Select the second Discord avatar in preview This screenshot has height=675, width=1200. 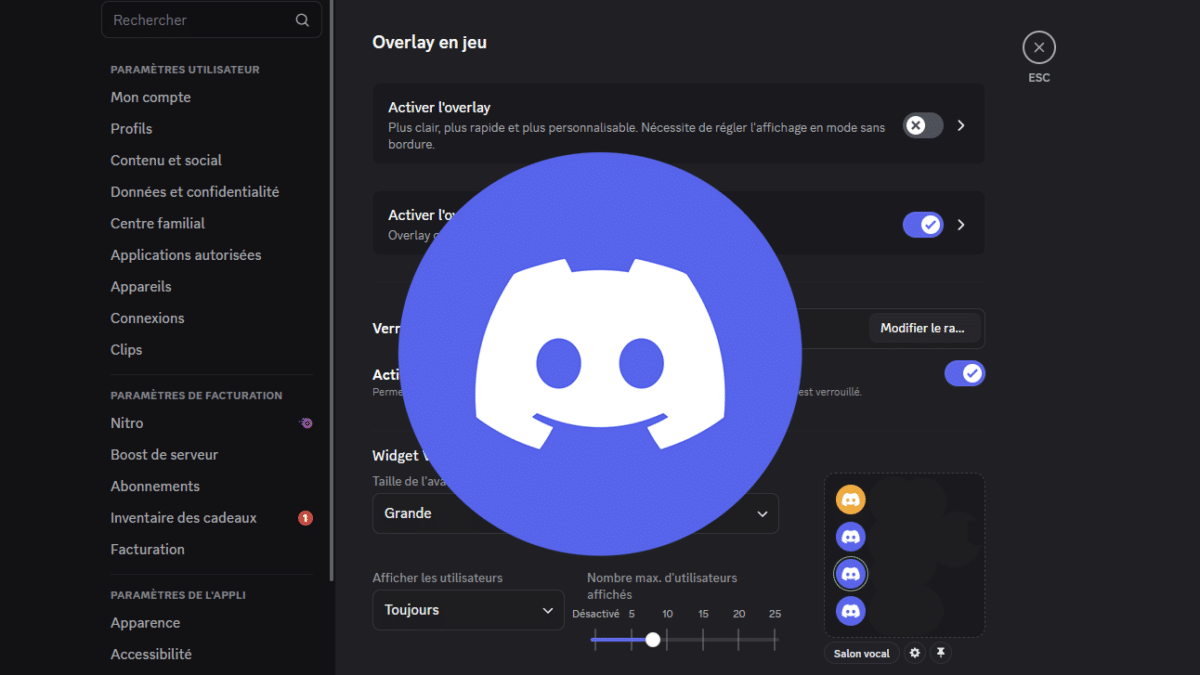(851, 537)
